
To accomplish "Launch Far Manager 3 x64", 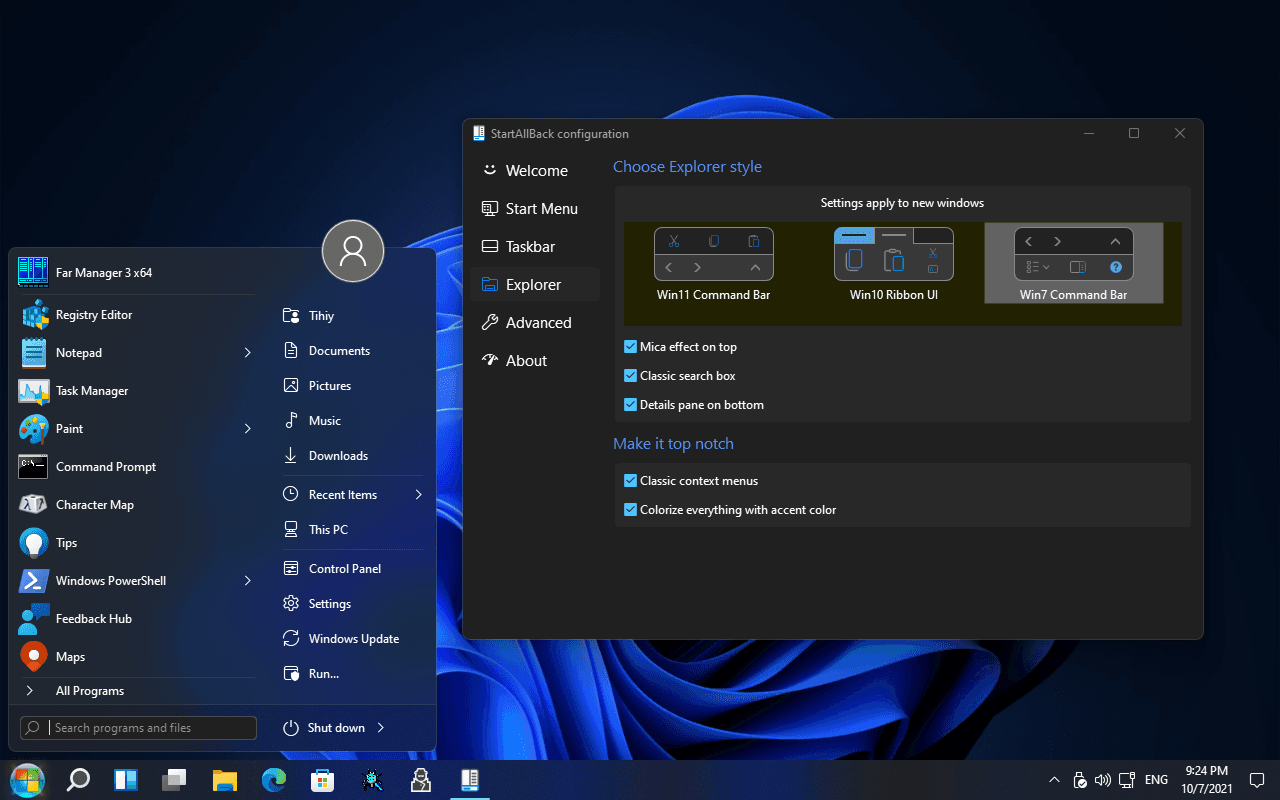I will coord(103,273).
